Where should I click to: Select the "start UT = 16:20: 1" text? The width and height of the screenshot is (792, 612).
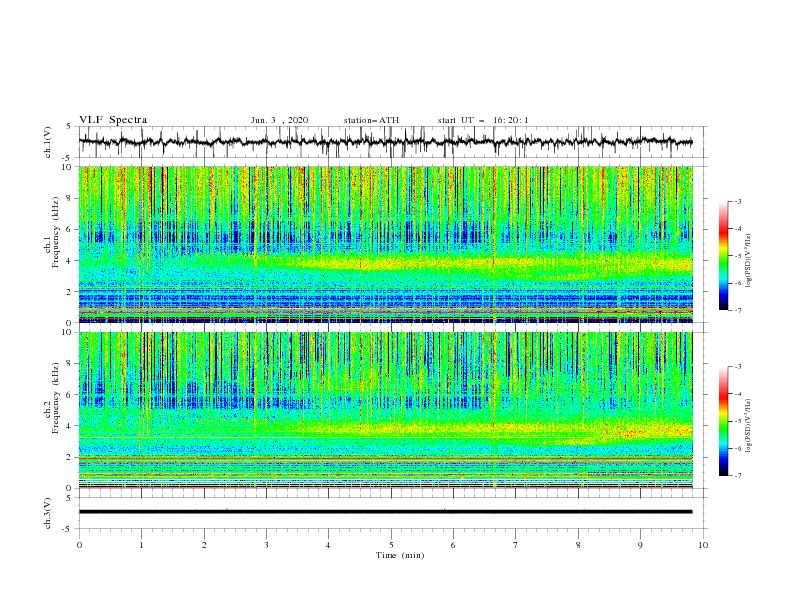(x=483, y=120)
